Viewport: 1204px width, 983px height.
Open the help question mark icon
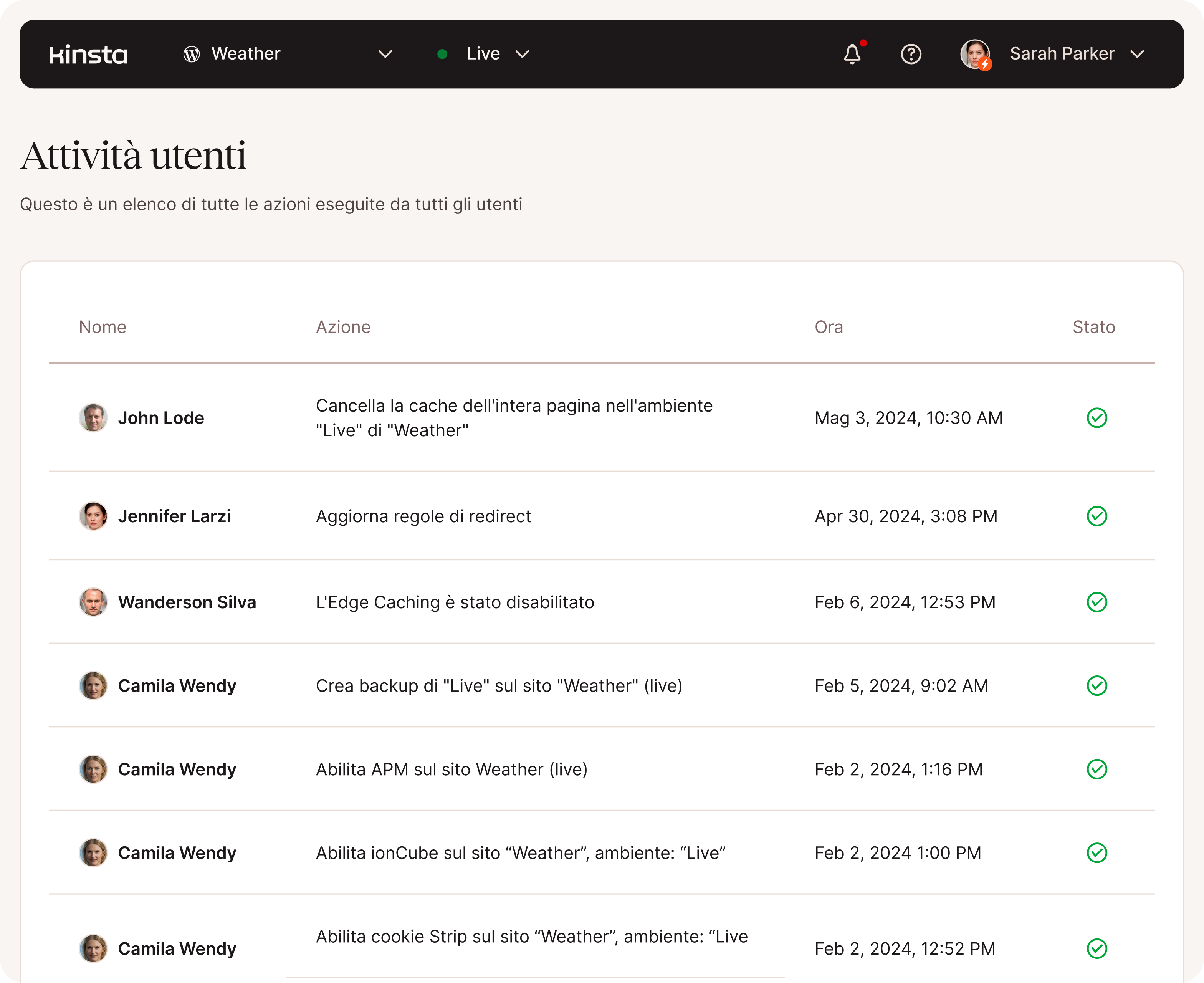[911, 55]
